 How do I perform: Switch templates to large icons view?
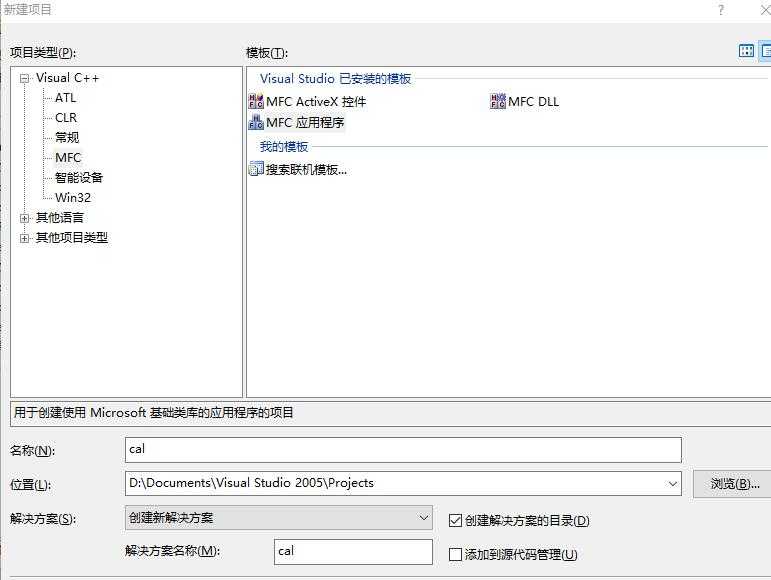click(746, 51)
